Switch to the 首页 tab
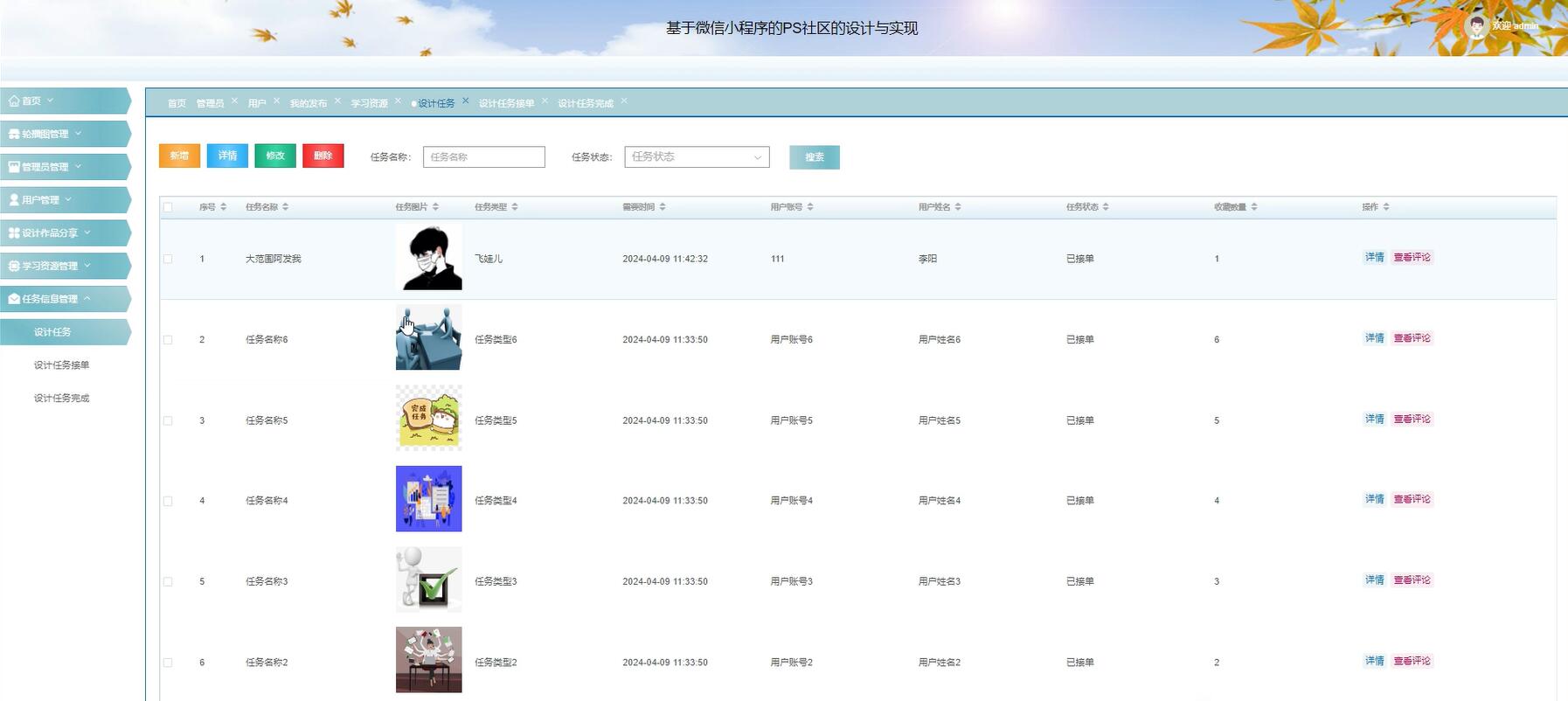Viewport: 1568px width, 701px height. [177, 103]
